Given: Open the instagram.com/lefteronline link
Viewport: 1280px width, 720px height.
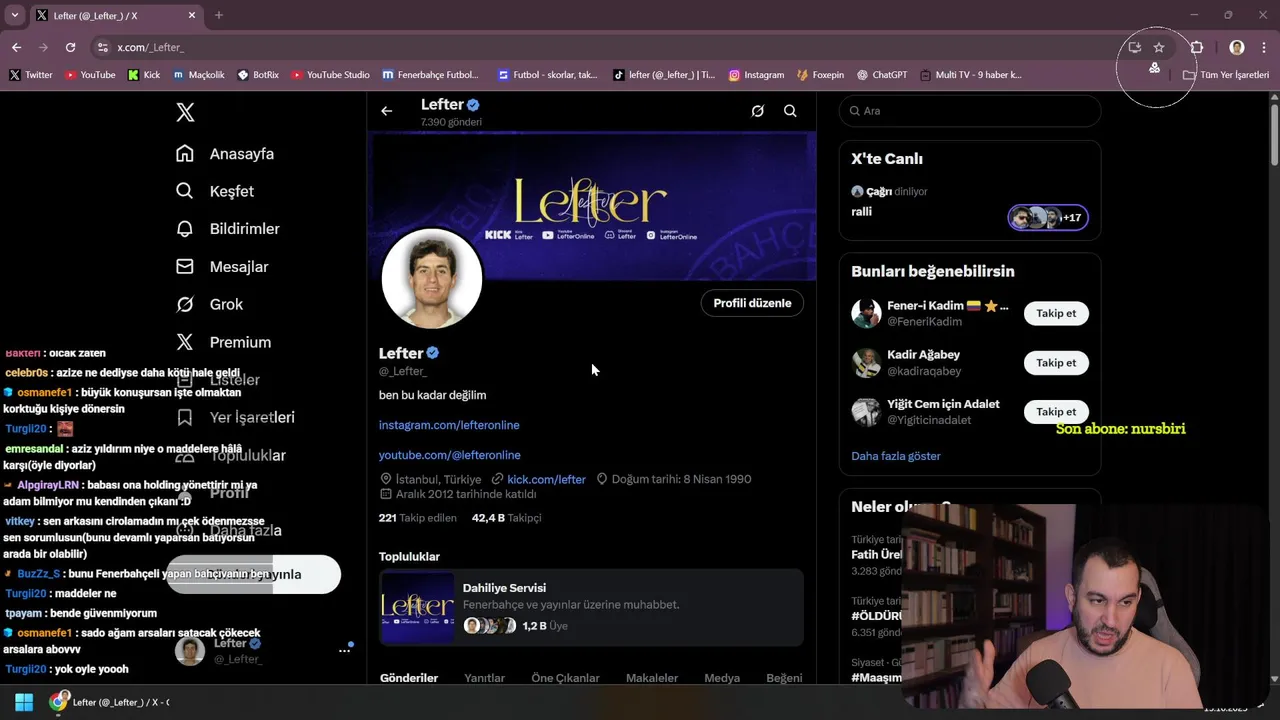Looking at the screenshot, I should point(449,425).
